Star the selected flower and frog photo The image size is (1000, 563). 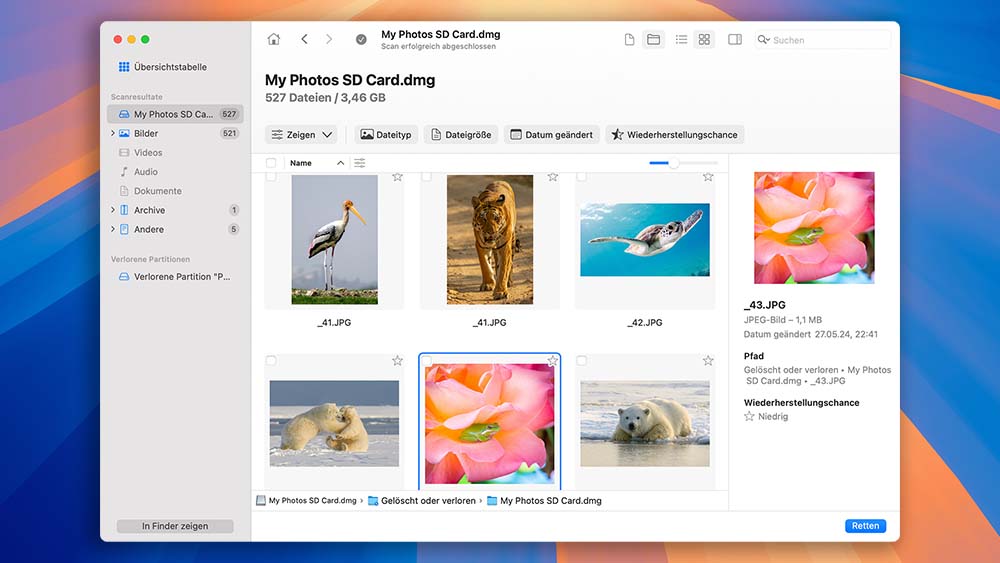[x=552, y=361]
